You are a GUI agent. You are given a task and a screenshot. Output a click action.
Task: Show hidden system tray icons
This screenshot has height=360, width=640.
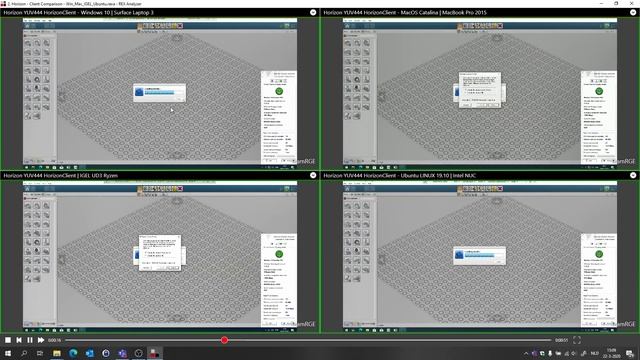[526, 353]
